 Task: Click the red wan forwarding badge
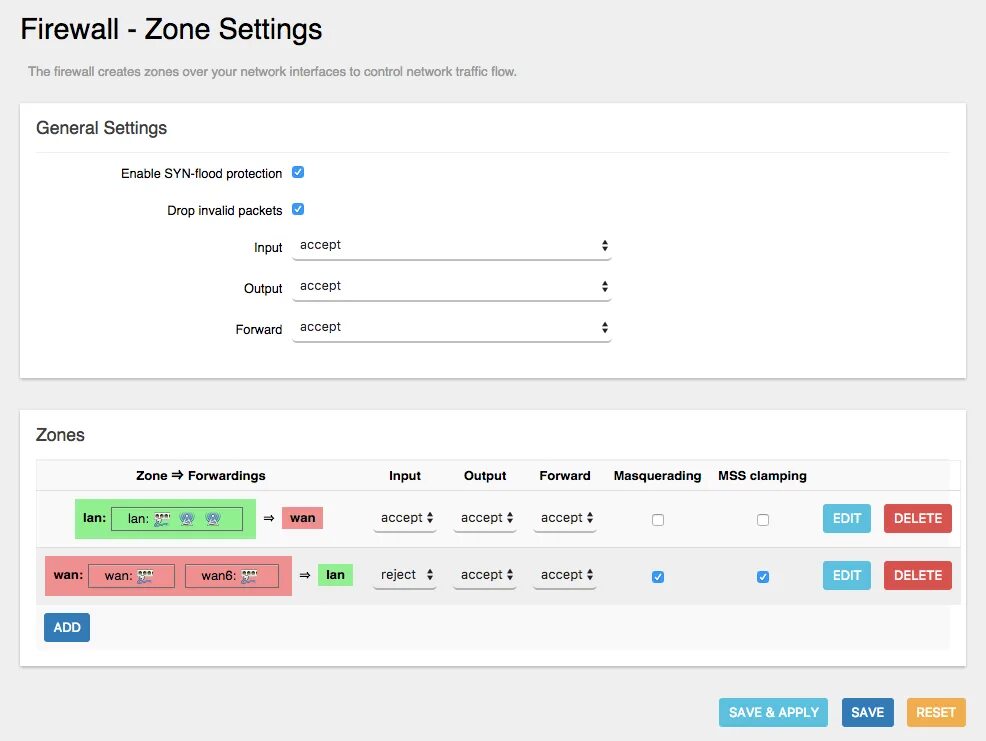302,518
